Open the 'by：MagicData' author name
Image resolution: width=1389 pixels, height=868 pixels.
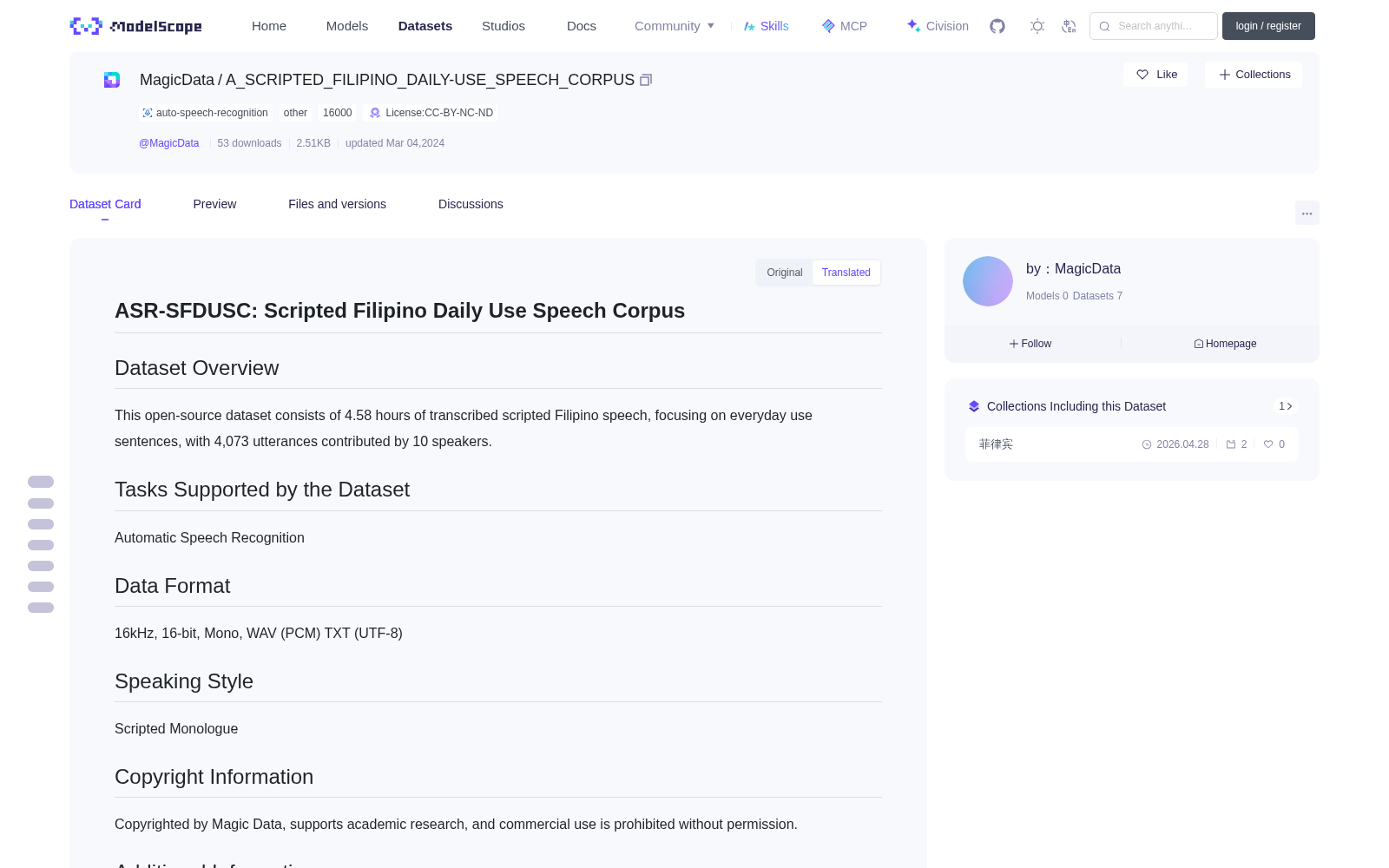1073,269
